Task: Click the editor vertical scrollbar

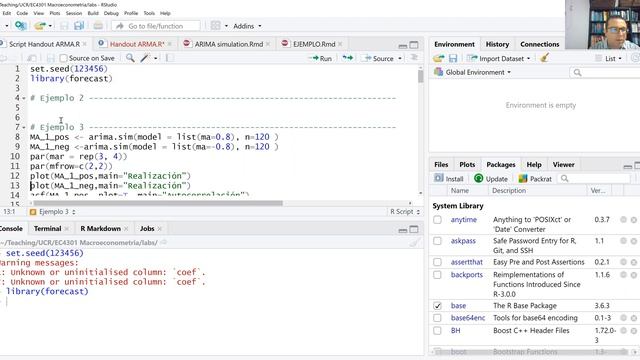Action: point(420,76)
